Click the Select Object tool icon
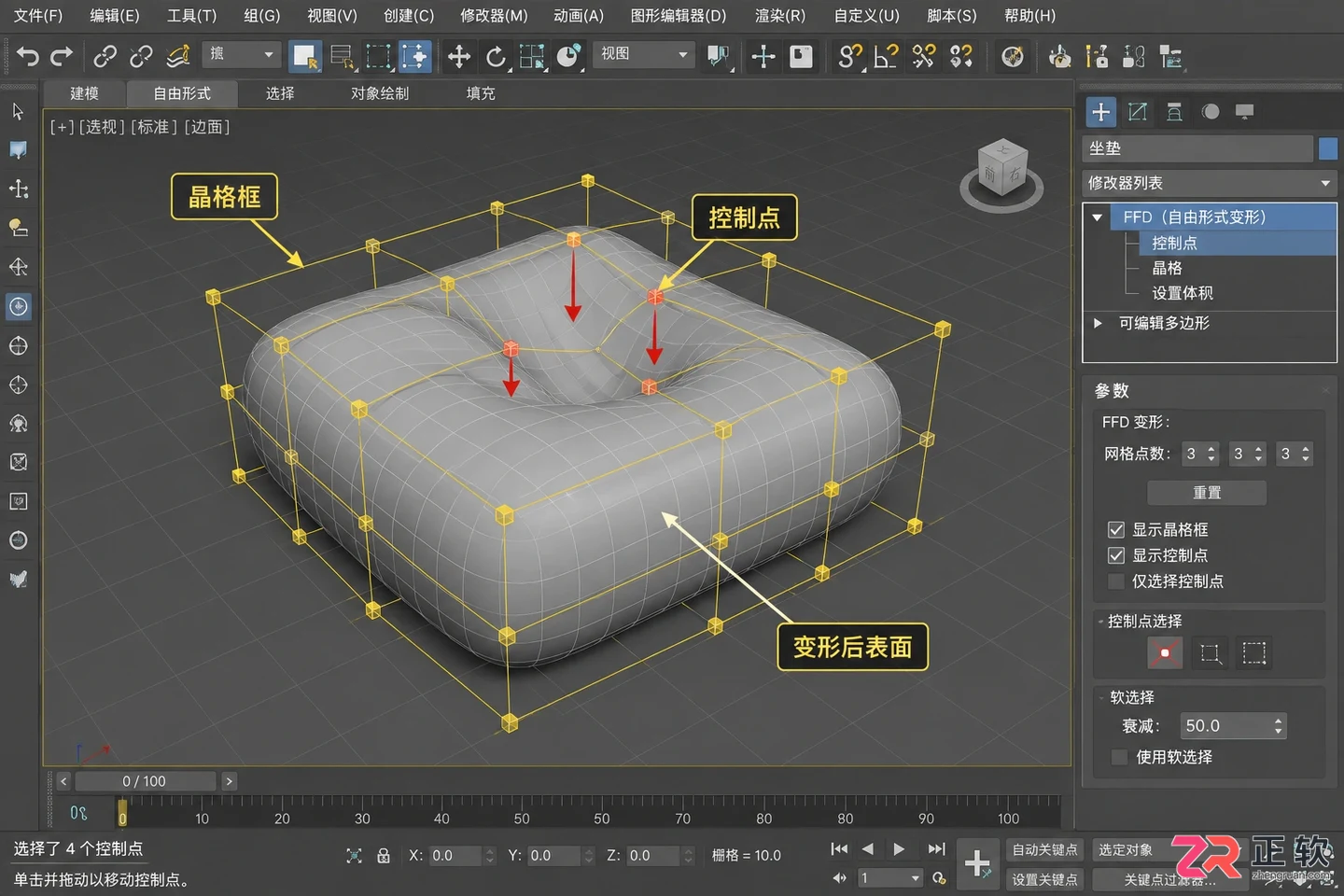Viewport: 1344px width, 896px height. pos(304,57)
